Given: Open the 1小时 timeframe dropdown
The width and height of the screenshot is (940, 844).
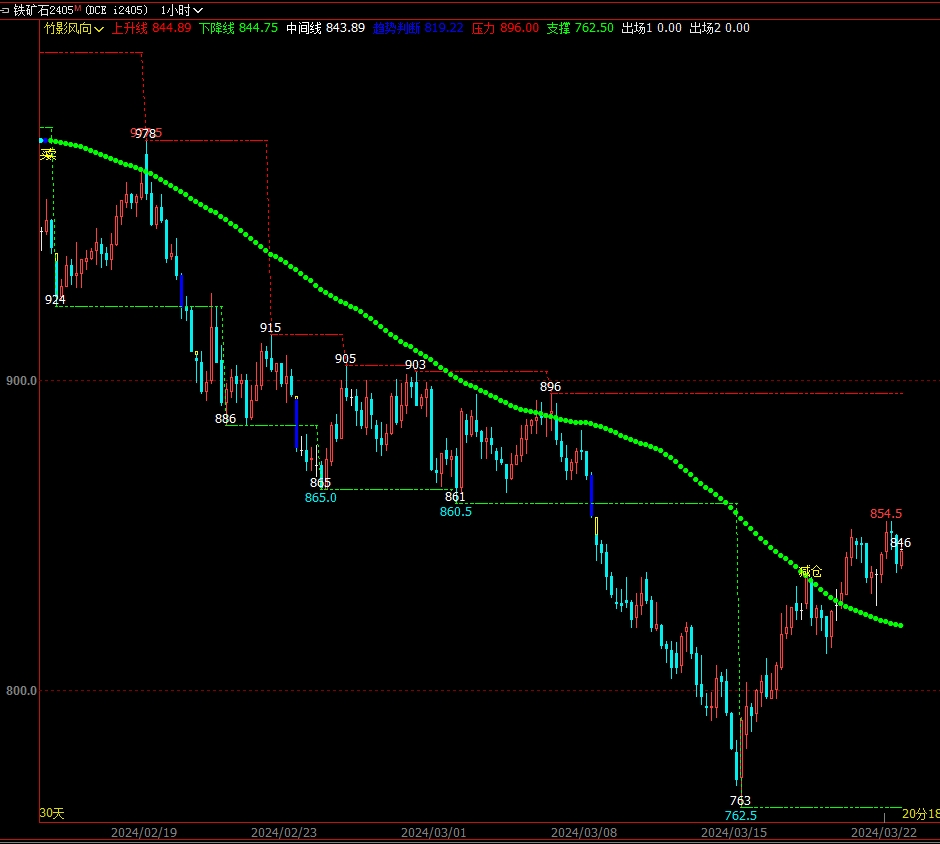Looking at the screenshot, I should (x=182, y=10).
